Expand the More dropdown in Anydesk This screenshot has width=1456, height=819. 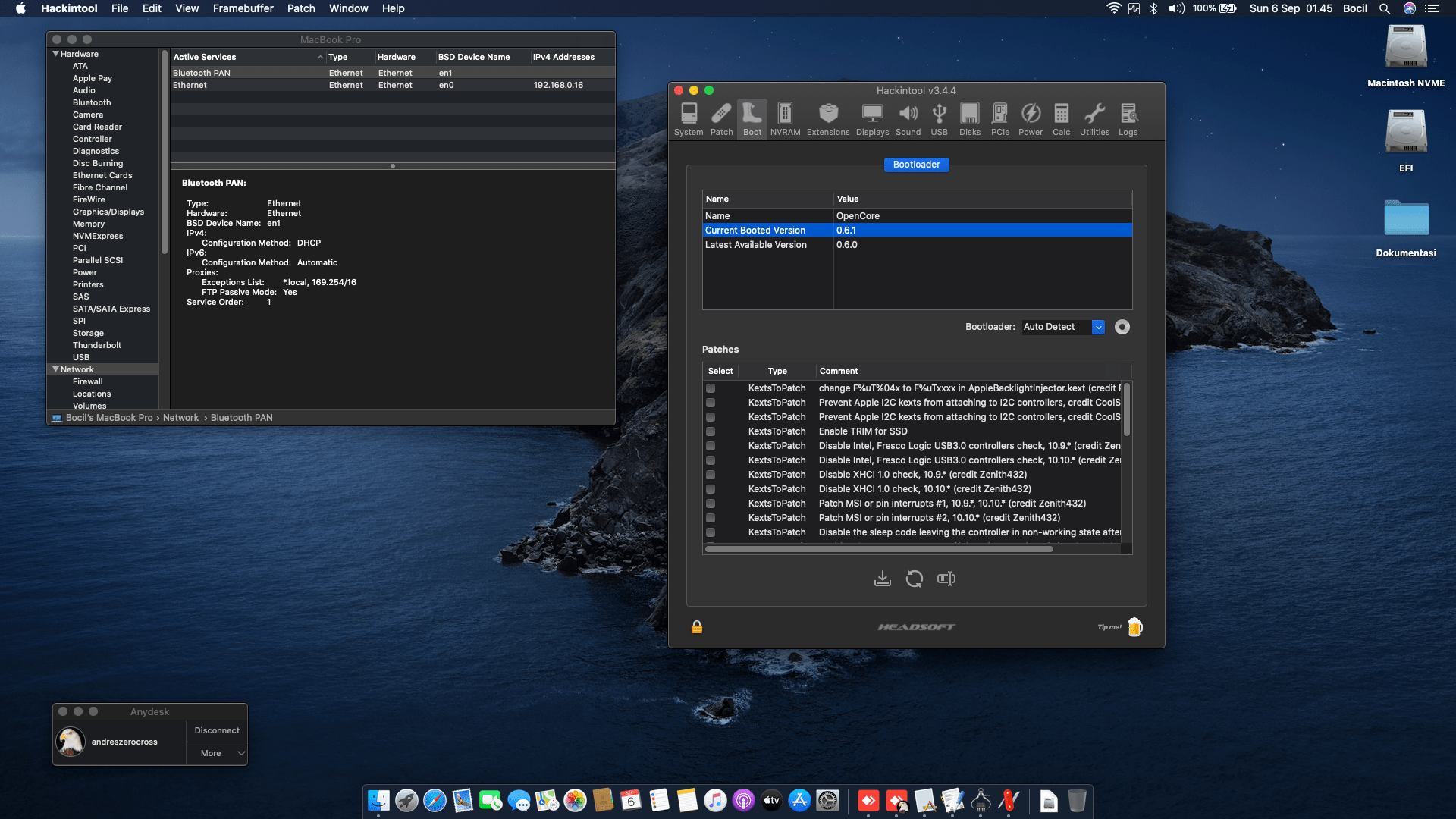tap(217, 753)
